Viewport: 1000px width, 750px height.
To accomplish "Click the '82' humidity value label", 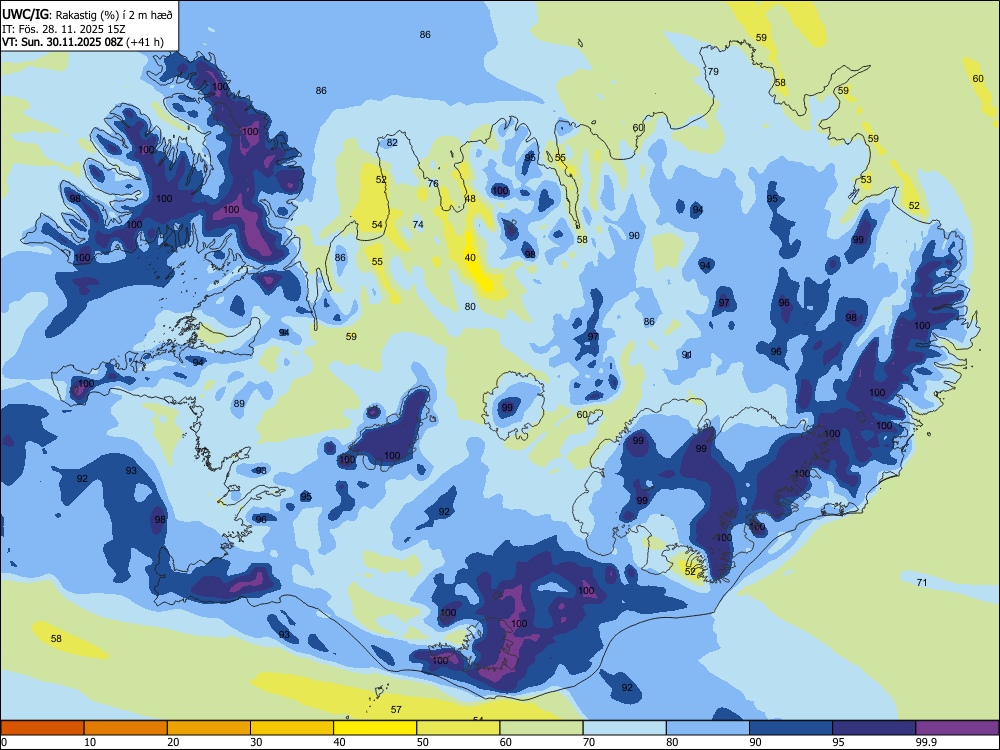I will tap(392, 142).
